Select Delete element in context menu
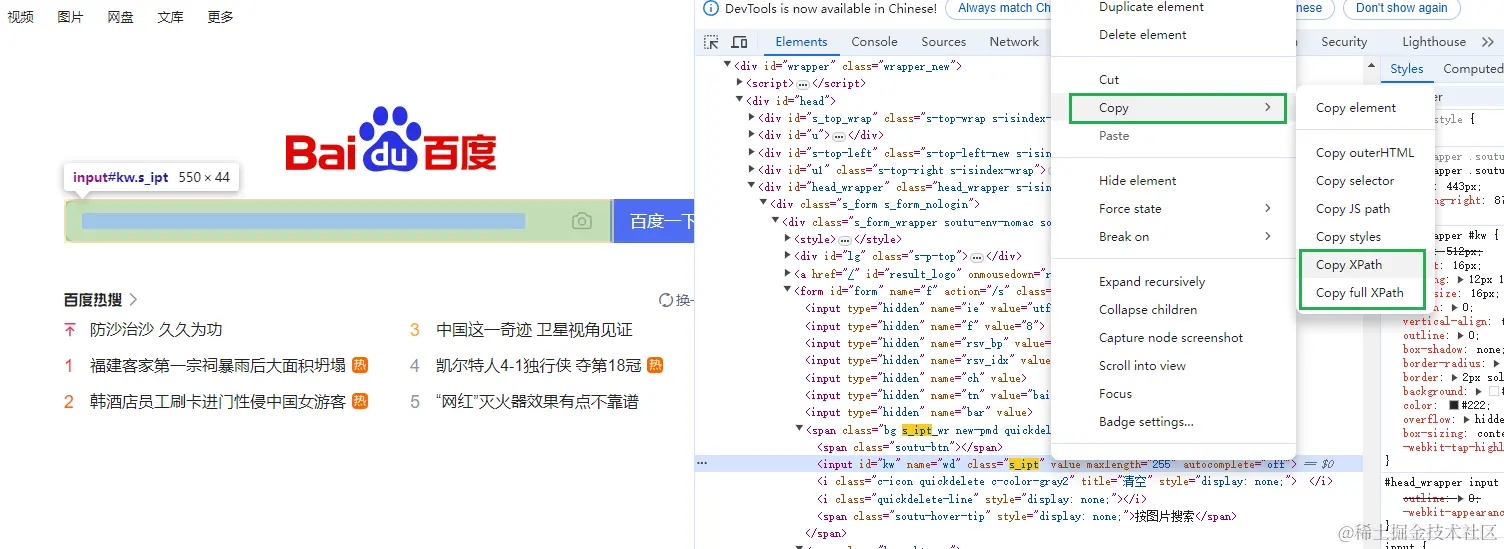The height and width of the screenshot is (549, 1504). (x=1173, y=35)
